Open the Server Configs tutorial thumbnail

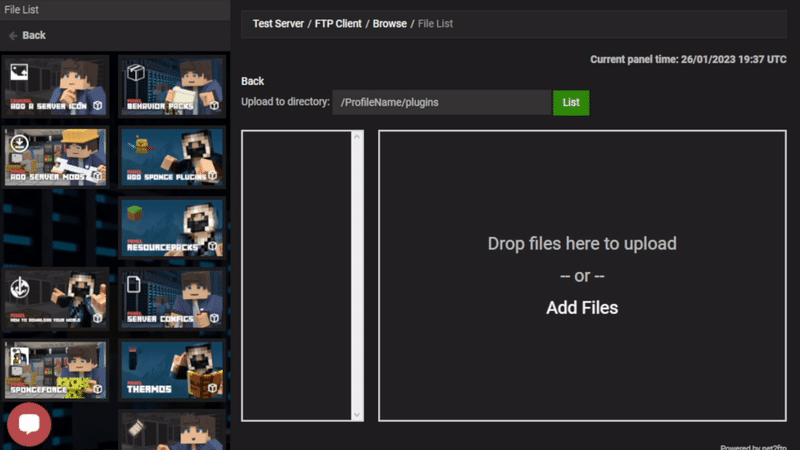(172, 298)
